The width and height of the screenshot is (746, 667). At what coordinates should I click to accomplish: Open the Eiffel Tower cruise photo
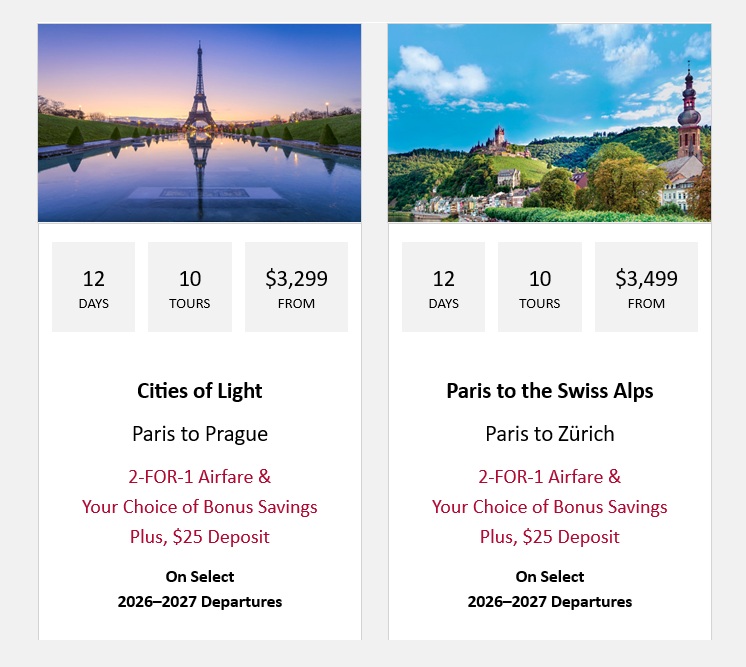[199, 123]
